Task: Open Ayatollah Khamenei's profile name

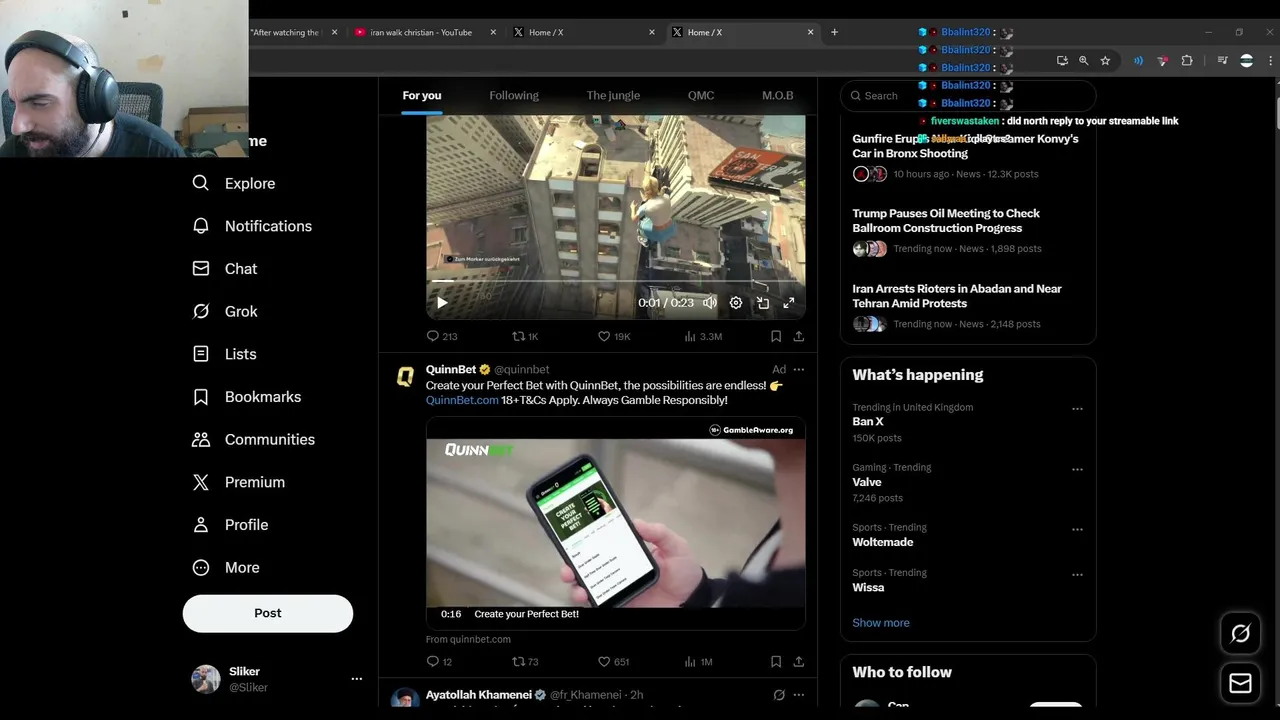Action: tap(479, 695)
